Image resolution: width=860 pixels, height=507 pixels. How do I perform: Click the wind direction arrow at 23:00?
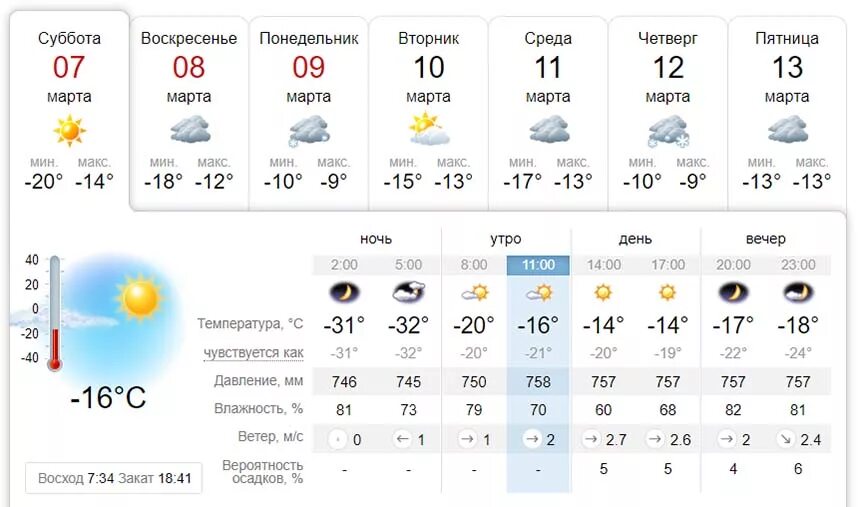coord(786,440)
